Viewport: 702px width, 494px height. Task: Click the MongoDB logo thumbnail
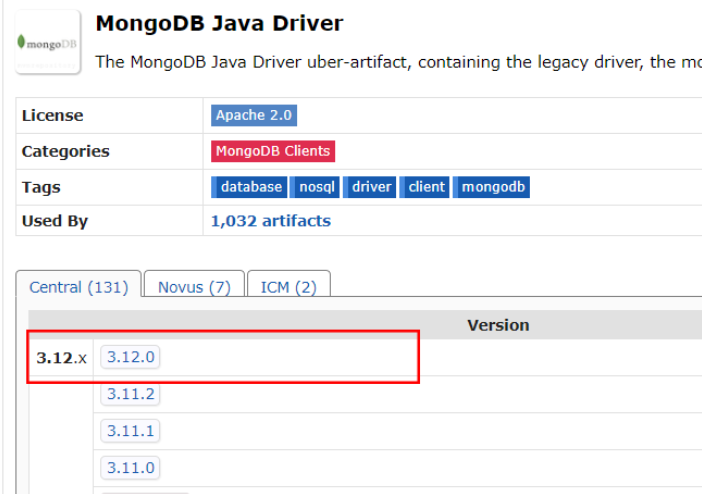[x=48, y=42]
